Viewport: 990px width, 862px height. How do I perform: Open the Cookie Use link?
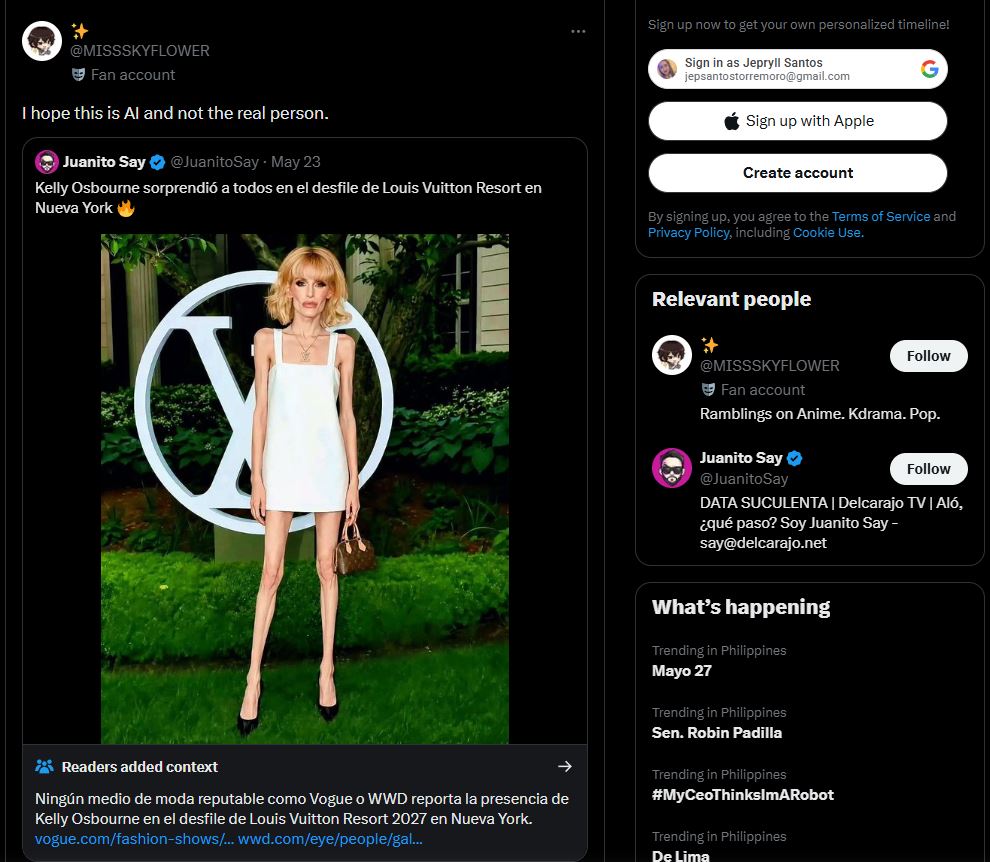pyautogui.click(x=826, y=232)
